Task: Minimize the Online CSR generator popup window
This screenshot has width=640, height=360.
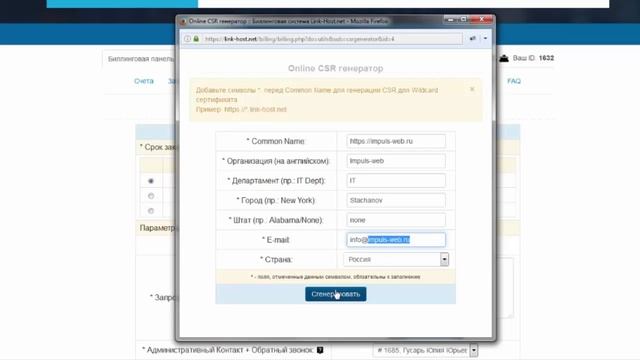Action: coord(451,20)
